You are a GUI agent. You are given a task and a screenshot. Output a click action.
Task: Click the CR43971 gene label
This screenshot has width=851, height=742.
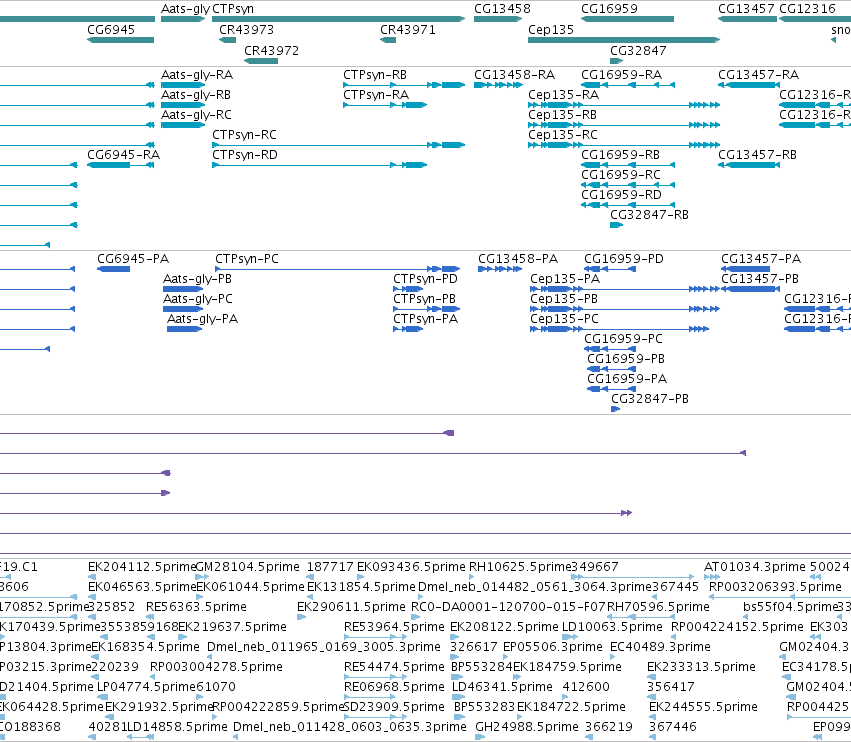pos(408,29)
